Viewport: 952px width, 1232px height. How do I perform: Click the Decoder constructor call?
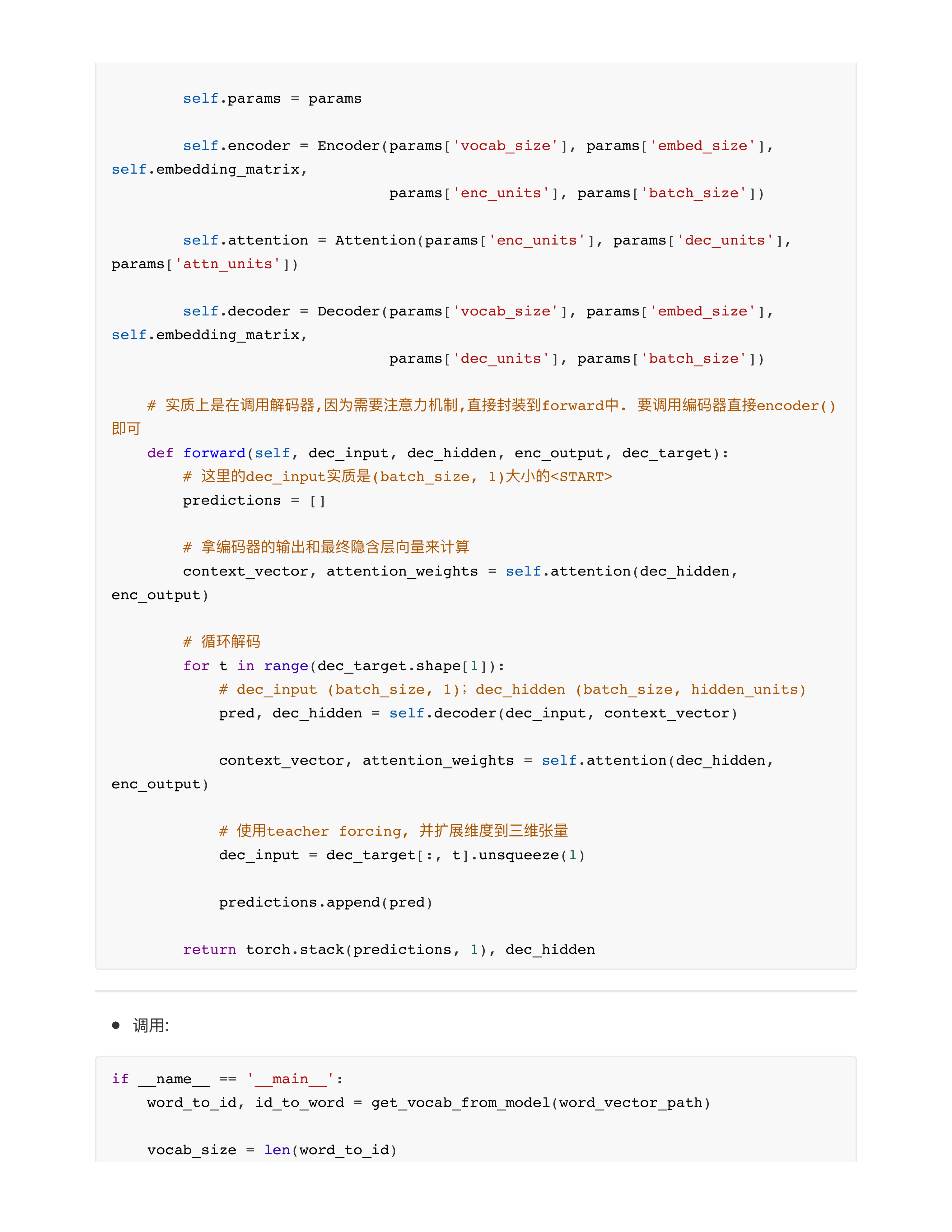tap(348, 311)
